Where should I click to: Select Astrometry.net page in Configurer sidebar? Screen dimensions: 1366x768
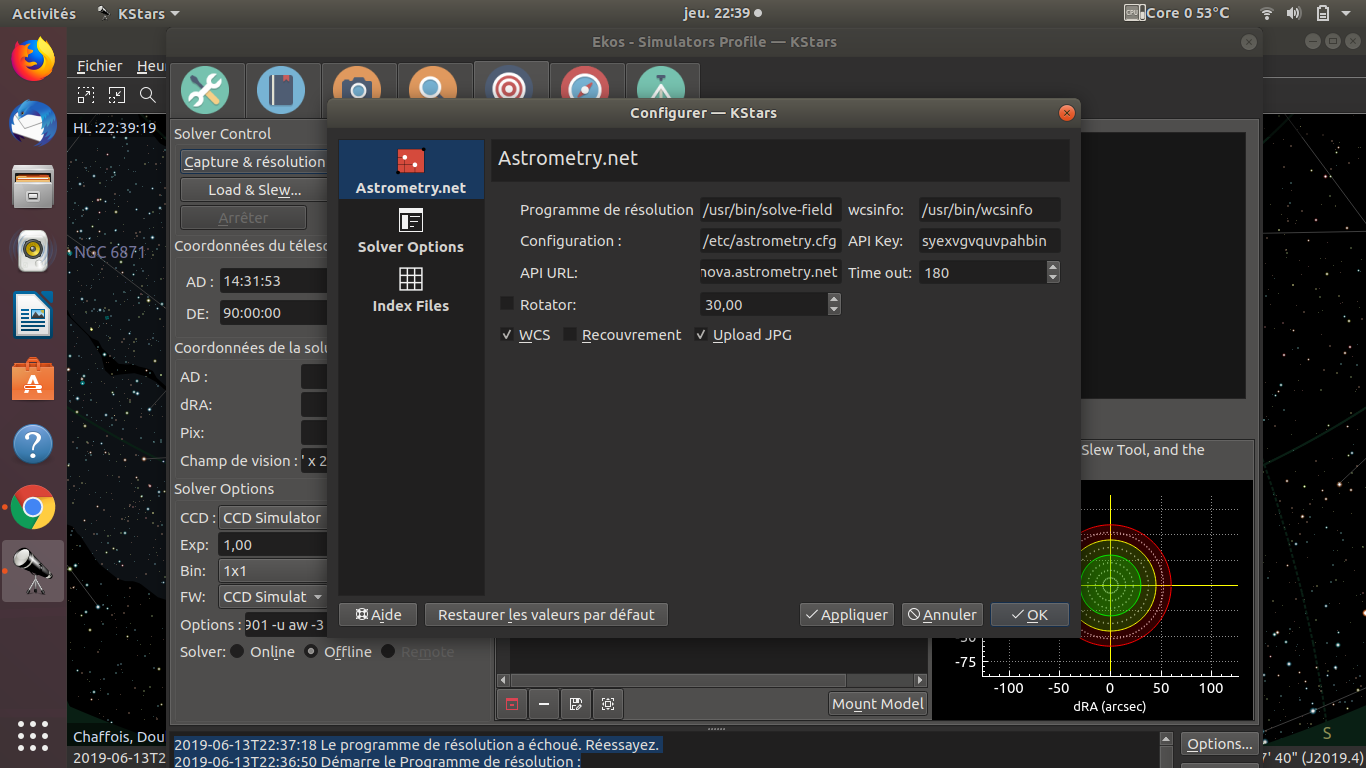click(x=411, y=170)
